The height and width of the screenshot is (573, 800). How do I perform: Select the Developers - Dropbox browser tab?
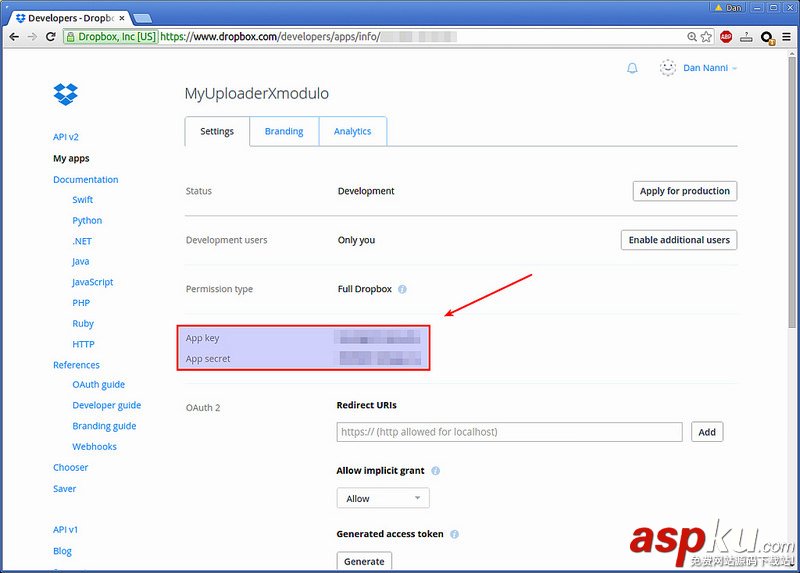click(x=69, y=18)
